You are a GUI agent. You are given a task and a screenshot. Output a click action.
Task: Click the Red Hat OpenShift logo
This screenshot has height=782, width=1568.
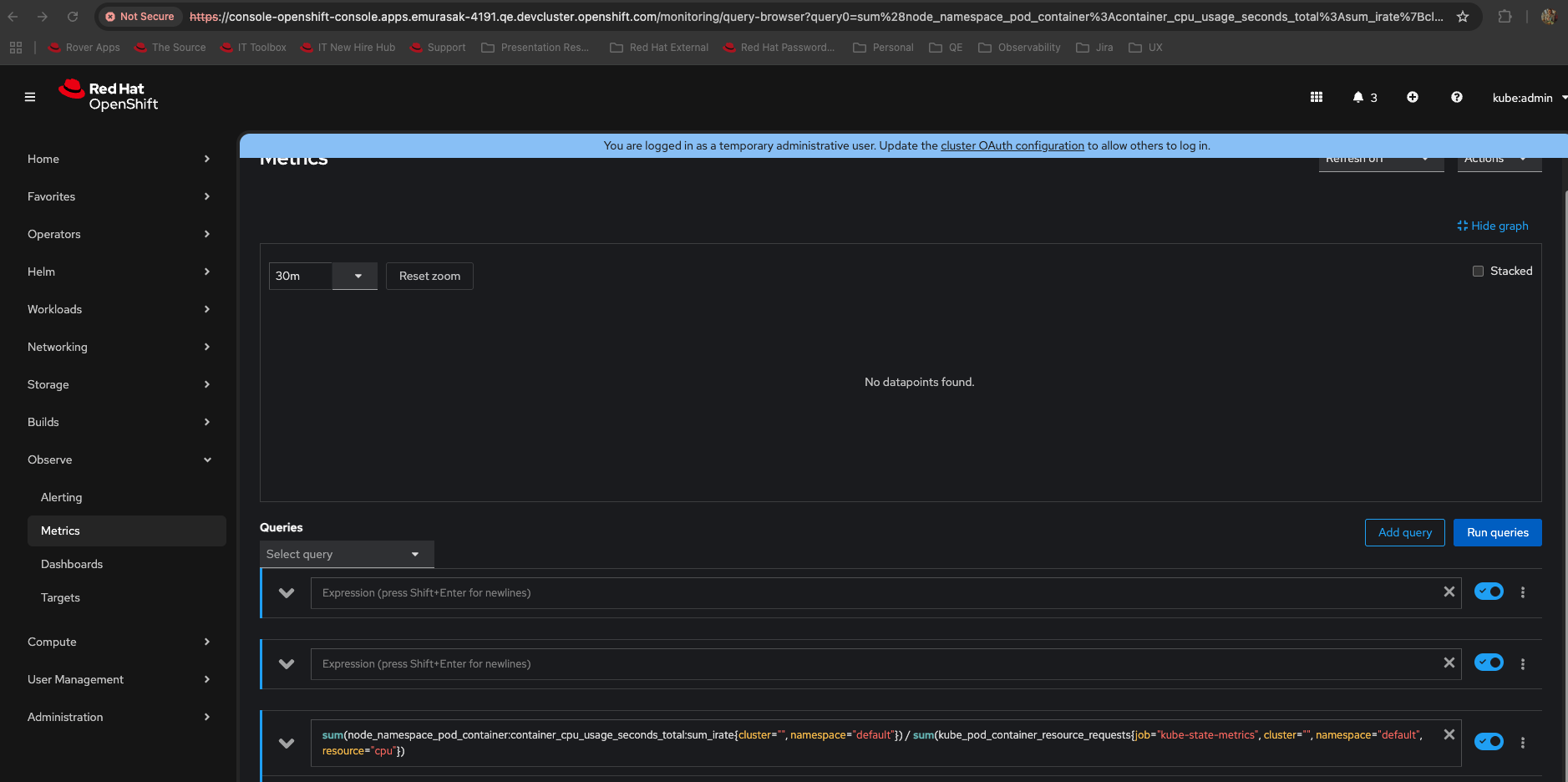[x=109, y=95]
